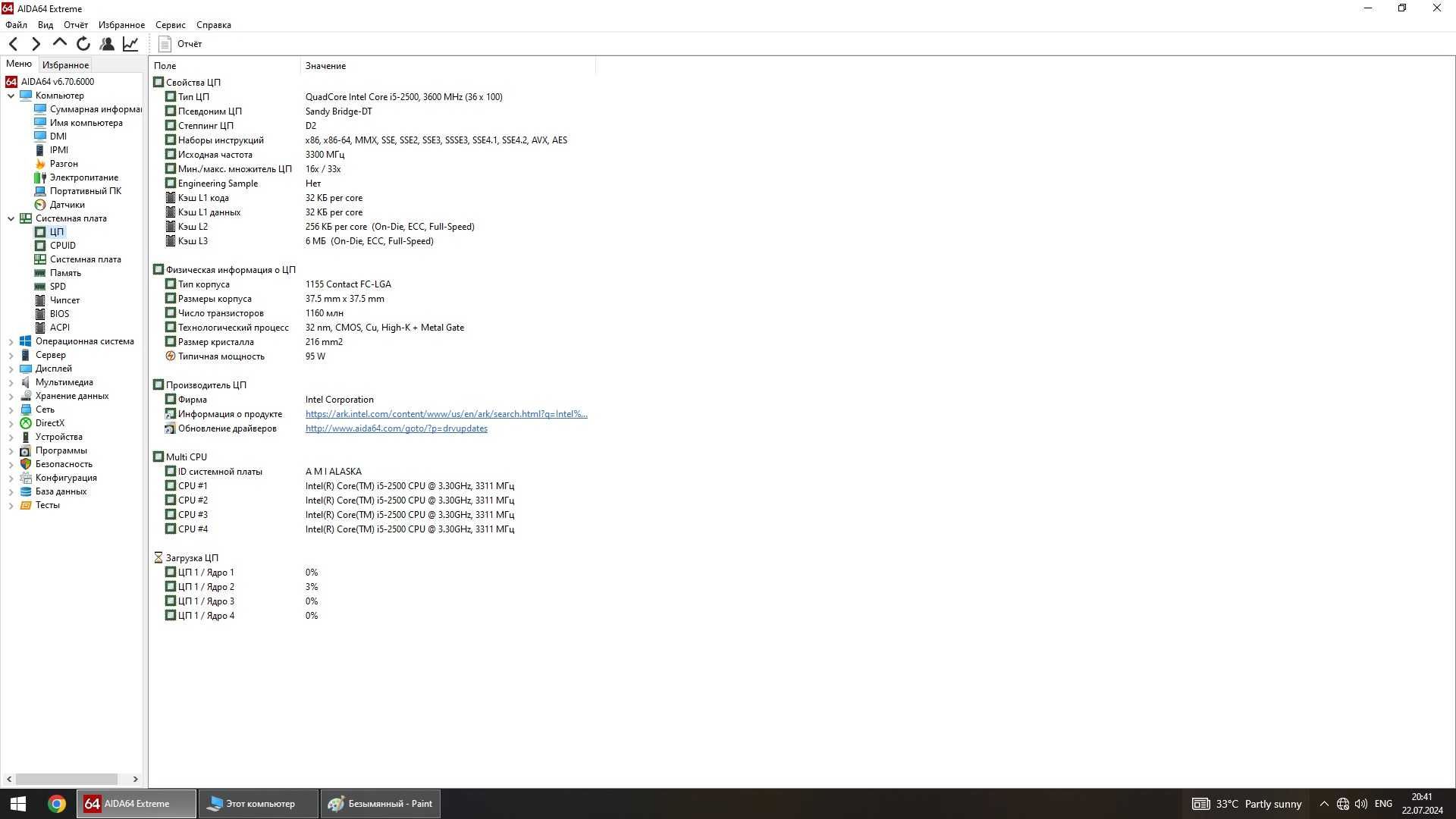Select the Память memory module icon
1456x819 pixels.
(40, 273)
